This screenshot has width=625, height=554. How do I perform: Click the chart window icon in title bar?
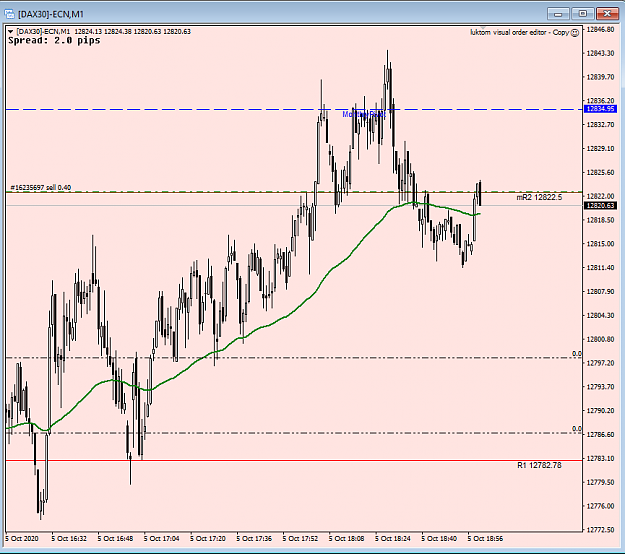coord(10,14)
